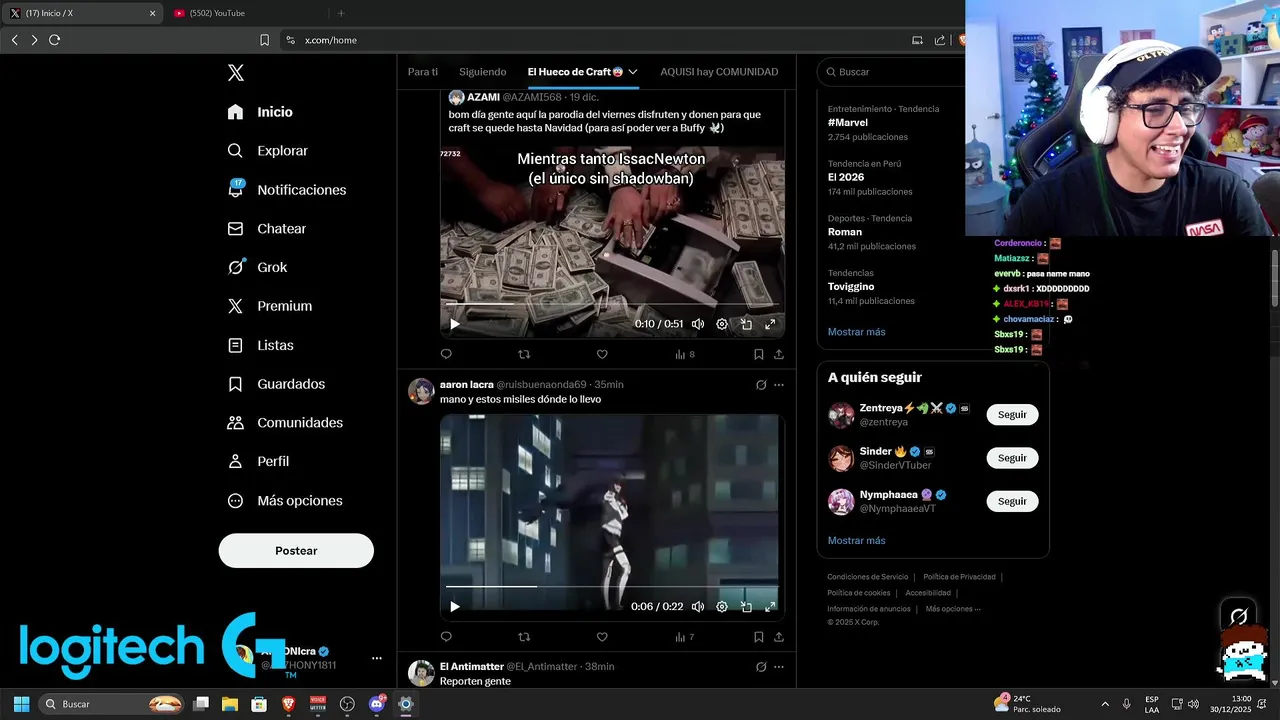Open settings on aaron lacra video
This screenshot has height=720, width=1280.
722,607
